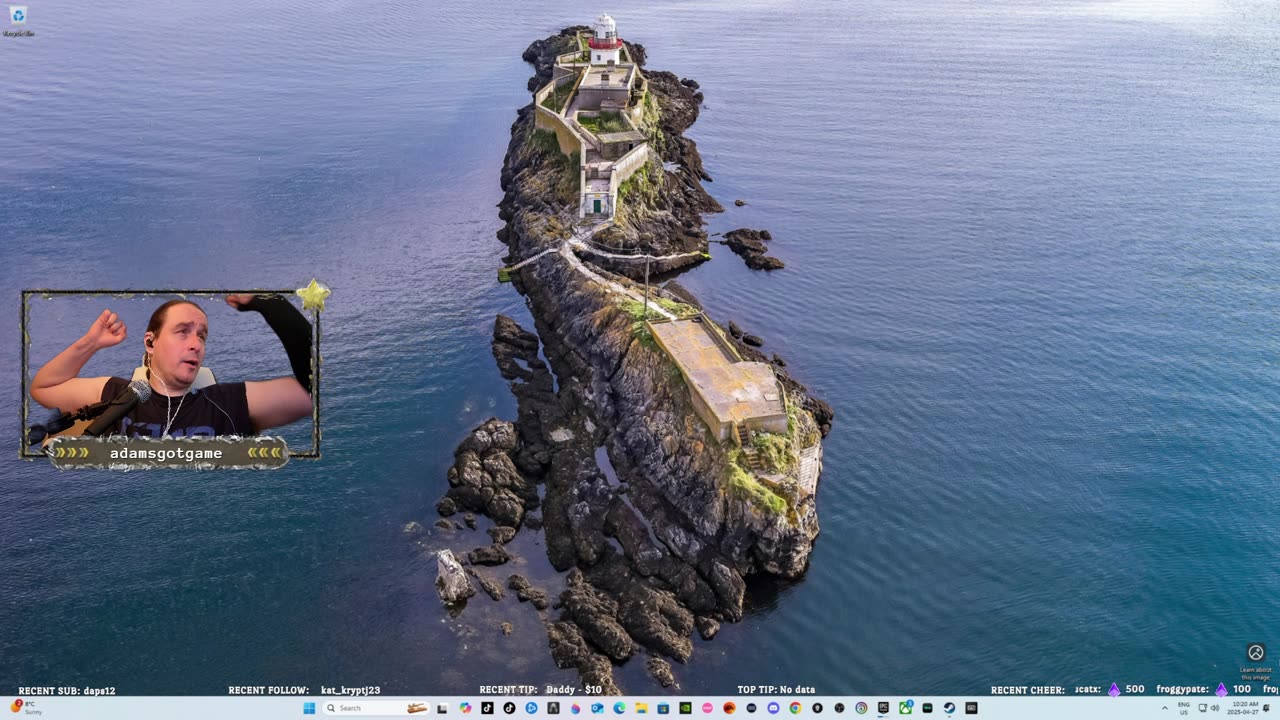The width and height of the screenshot is (1280, 720).
Task: Switch to Epic Games Launcher
Action: (x=883, y=708)
